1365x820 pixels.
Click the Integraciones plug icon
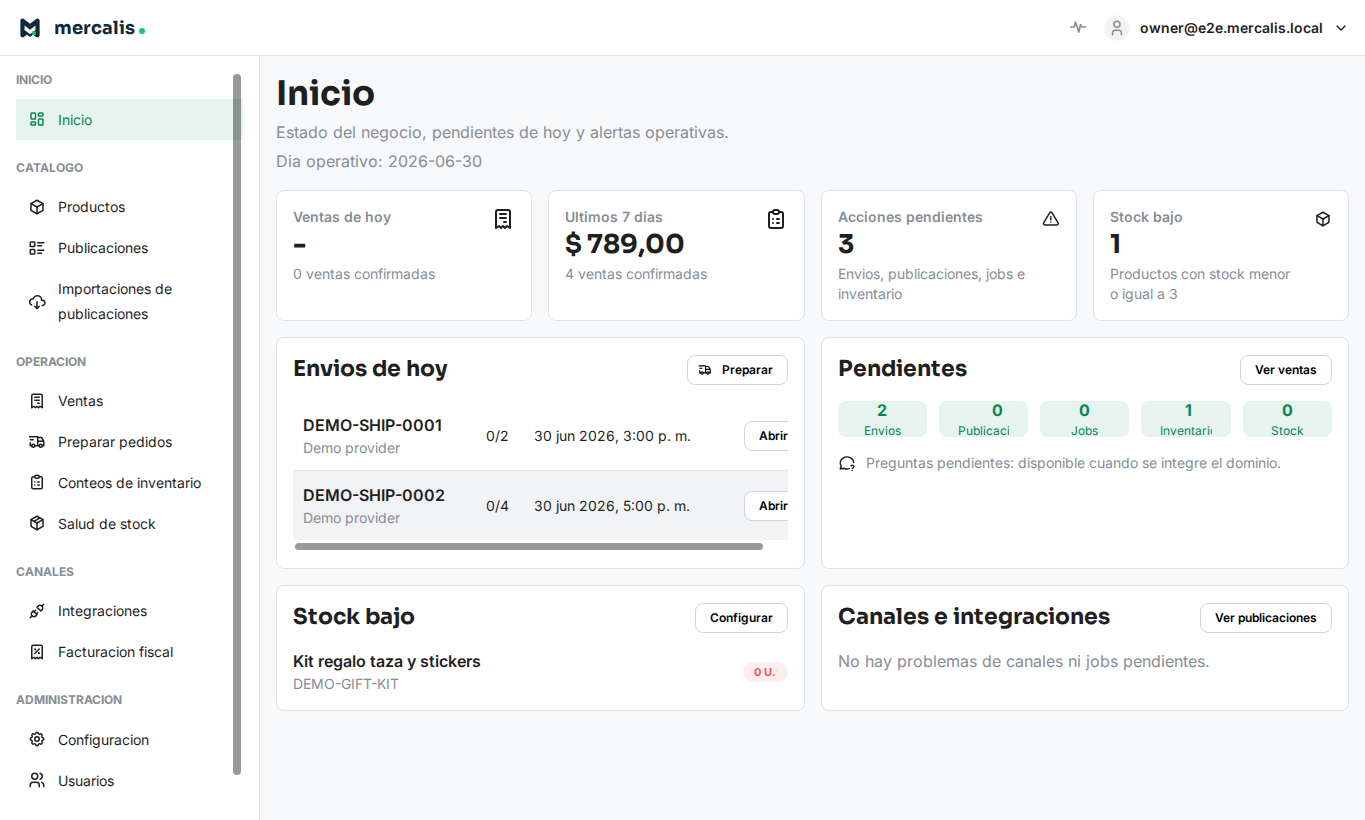click(37, 611)
